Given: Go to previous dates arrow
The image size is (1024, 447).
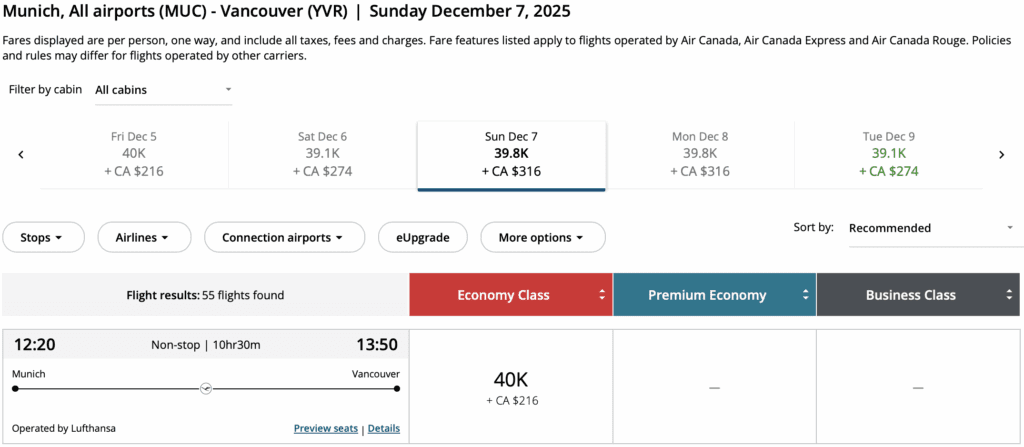Looking at the screenshot, I should pyautogui.click(x=21, y=154).
